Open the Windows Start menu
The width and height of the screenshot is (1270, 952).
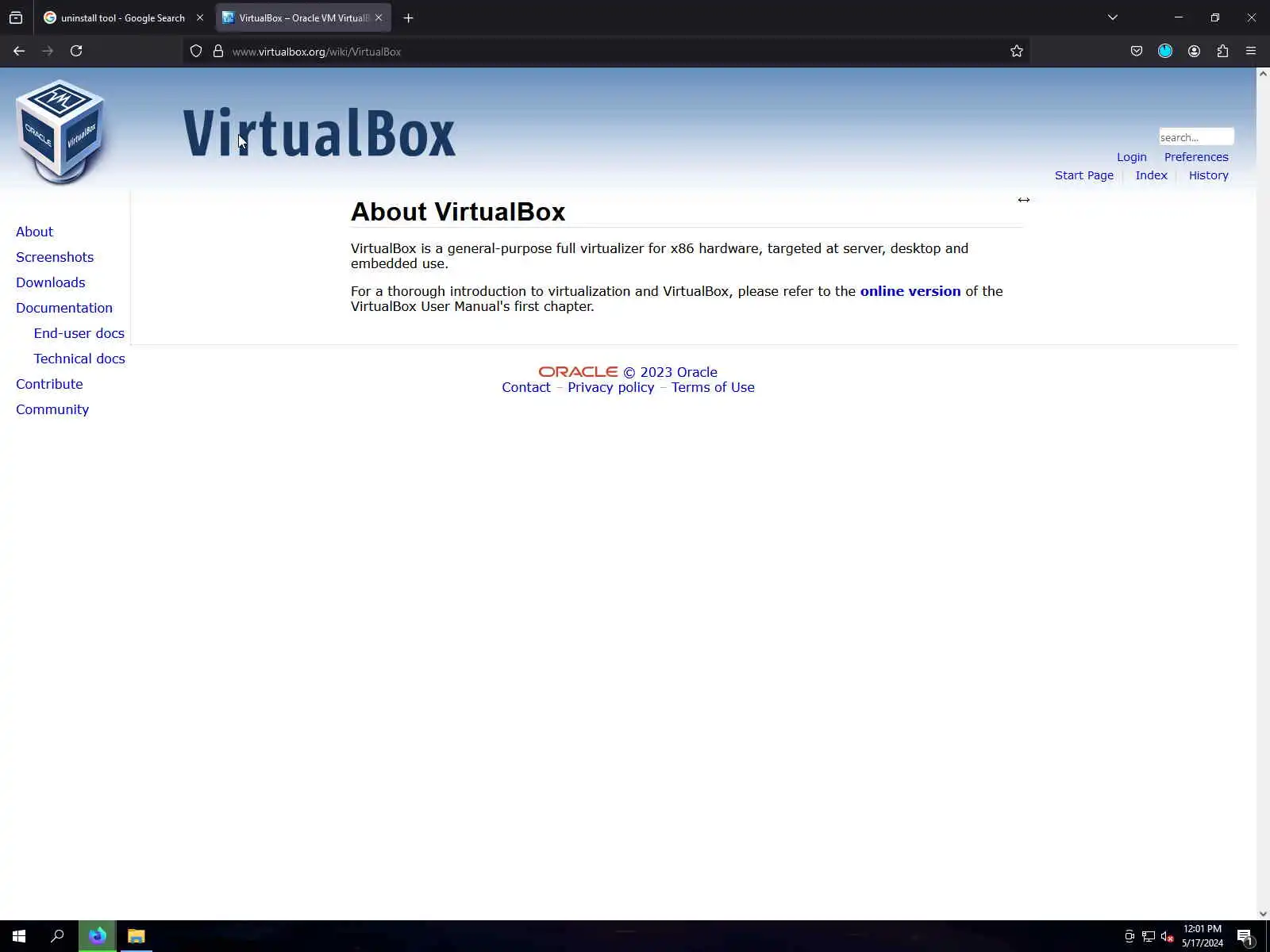tap(19, 936)
